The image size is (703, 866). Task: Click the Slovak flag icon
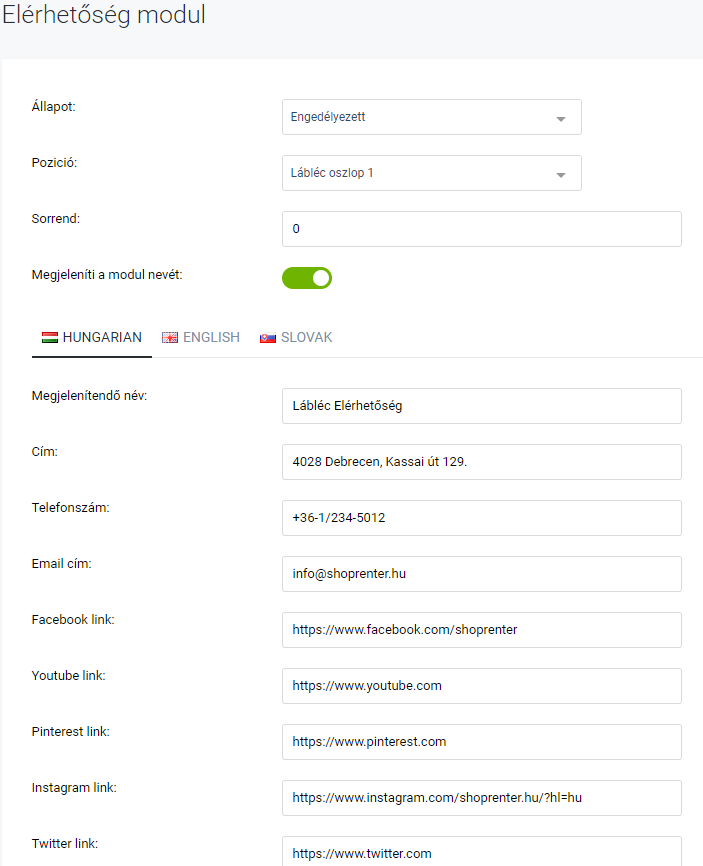[x=268, y=338]
